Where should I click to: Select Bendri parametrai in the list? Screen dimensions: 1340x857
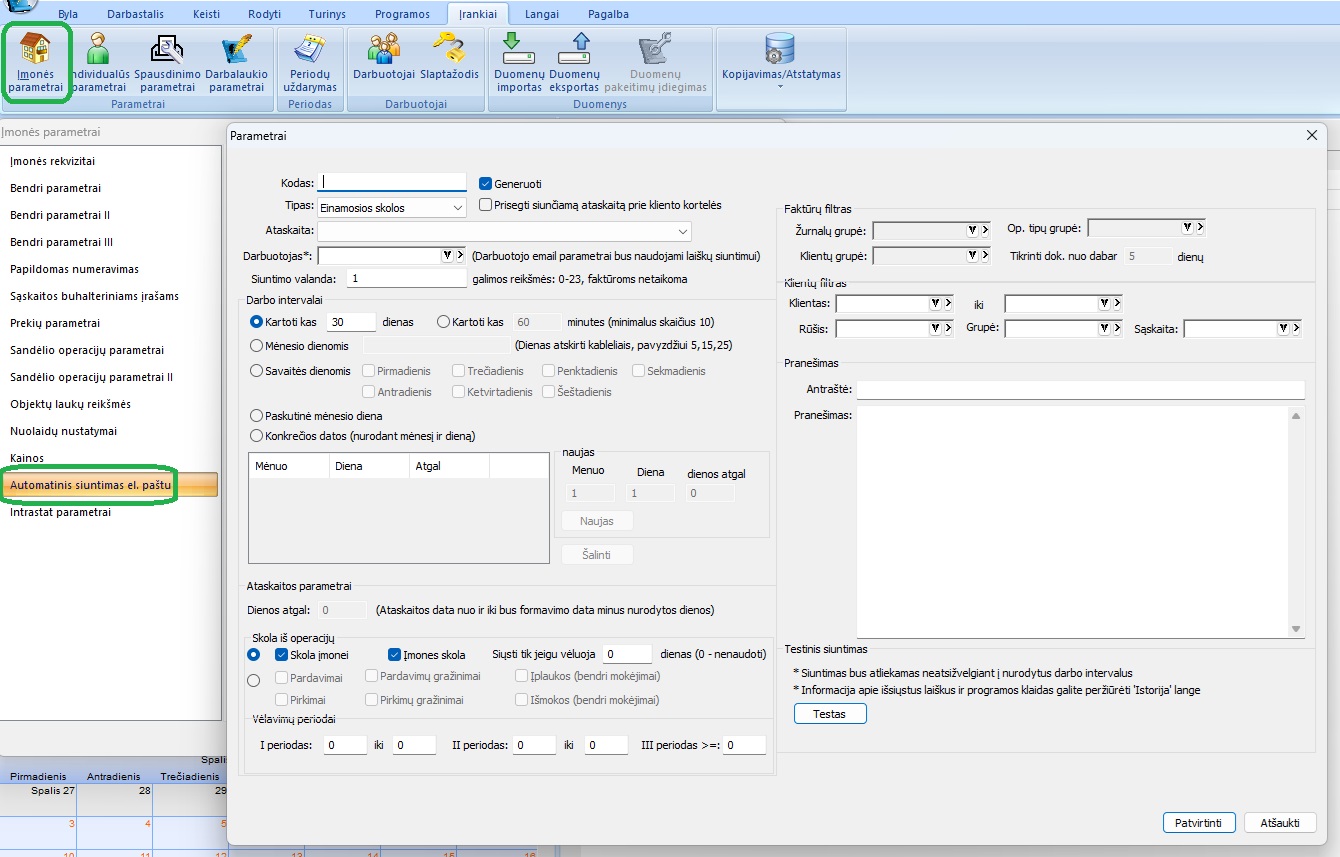coord(55,188)
